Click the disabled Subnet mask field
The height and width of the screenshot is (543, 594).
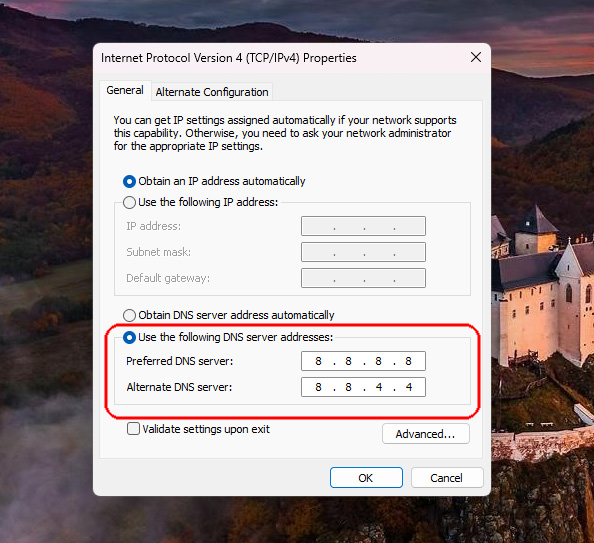tap(363, 252)
